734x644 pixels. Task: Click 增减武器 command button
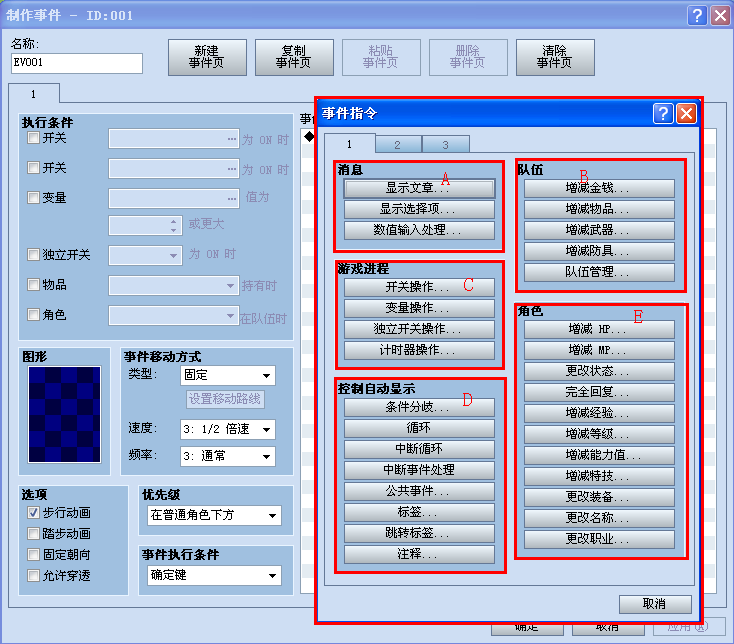[x=599, y=230]
